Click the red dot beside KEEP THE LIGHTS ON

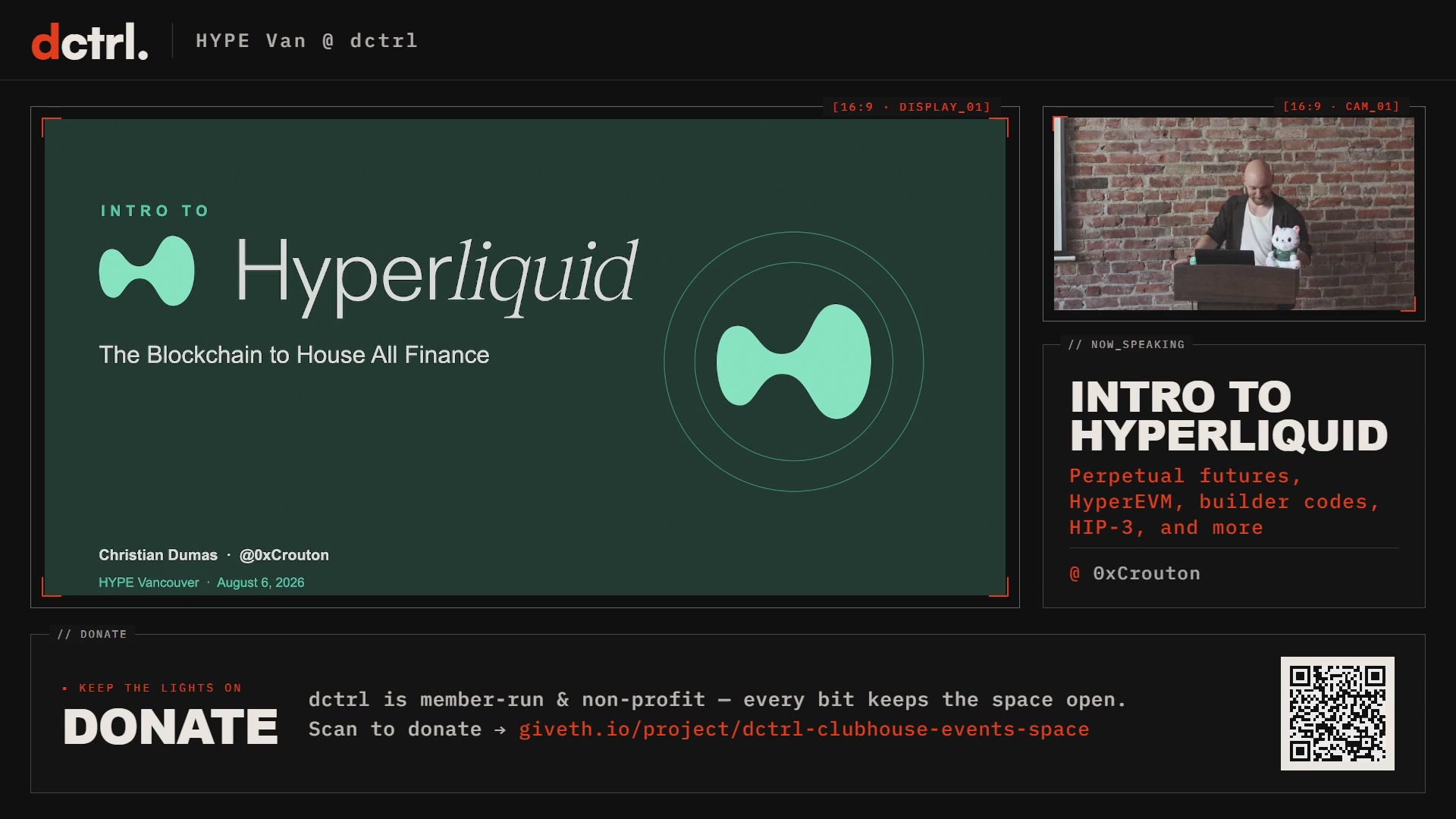pos(65,688)
